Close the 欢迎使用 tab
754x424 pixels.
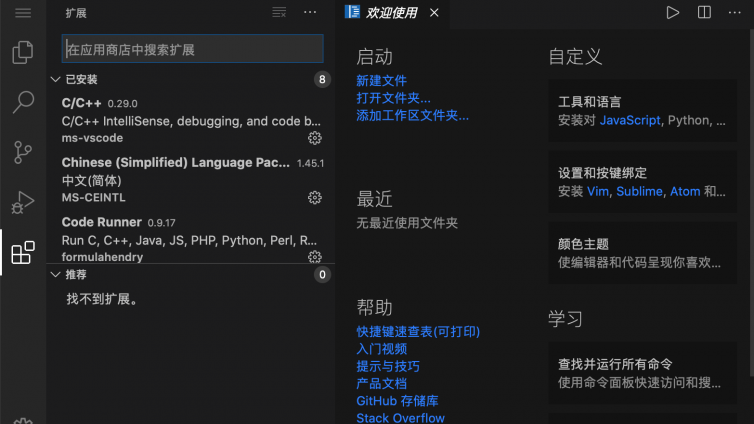point(434,12)
